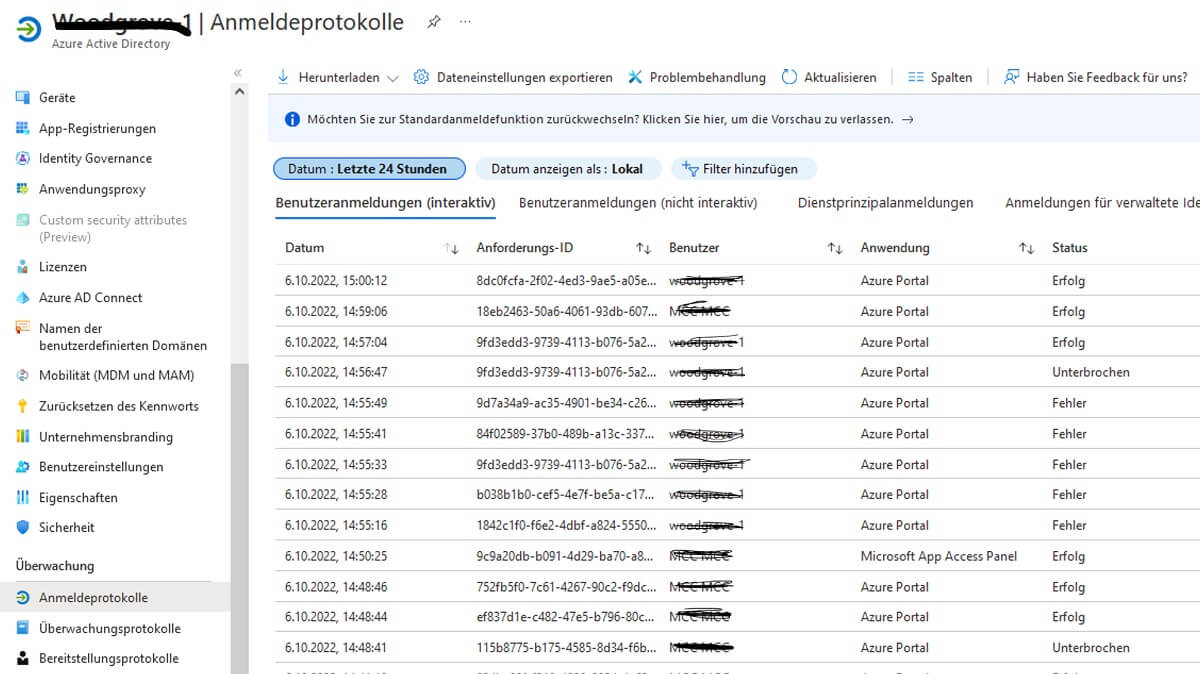Open the Datum: Letzte 24 Stunden filter
This screenshot has height=674, width=1200.
coord(369,169)
